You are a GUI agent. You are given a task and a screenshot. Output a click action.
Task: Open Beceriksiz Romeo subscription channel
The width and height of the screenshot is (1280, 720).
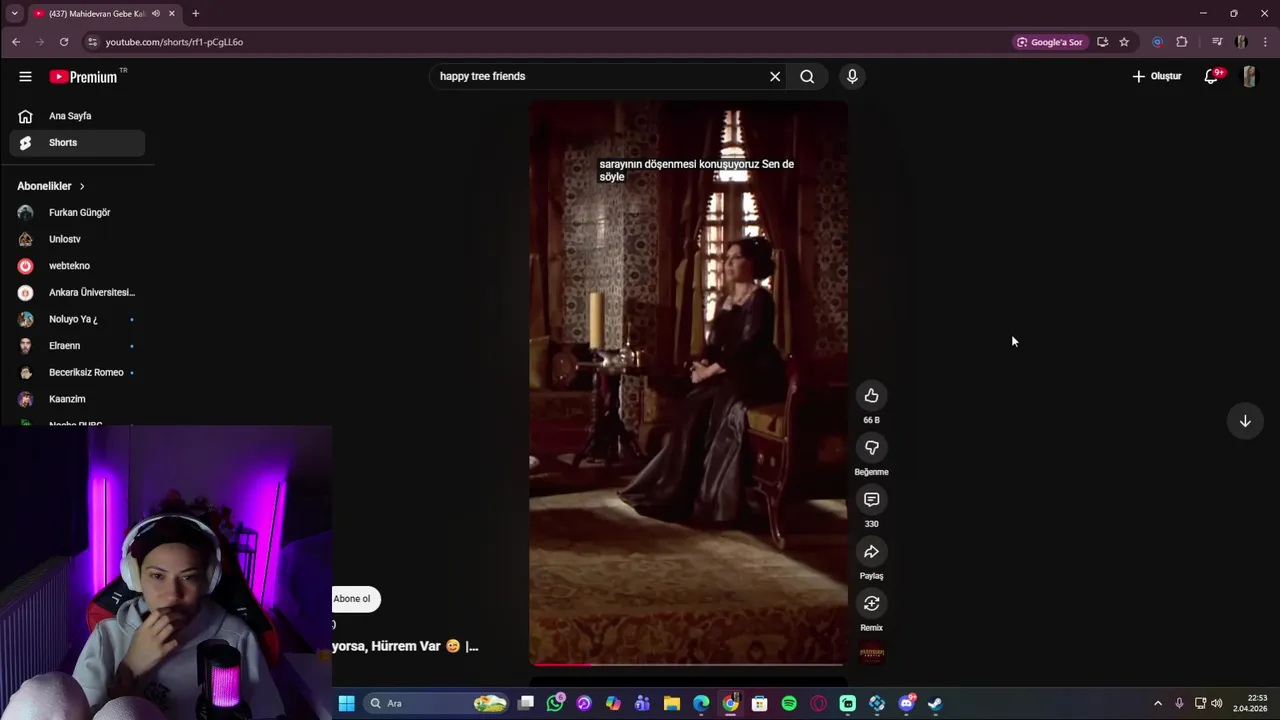pos(77,372)
